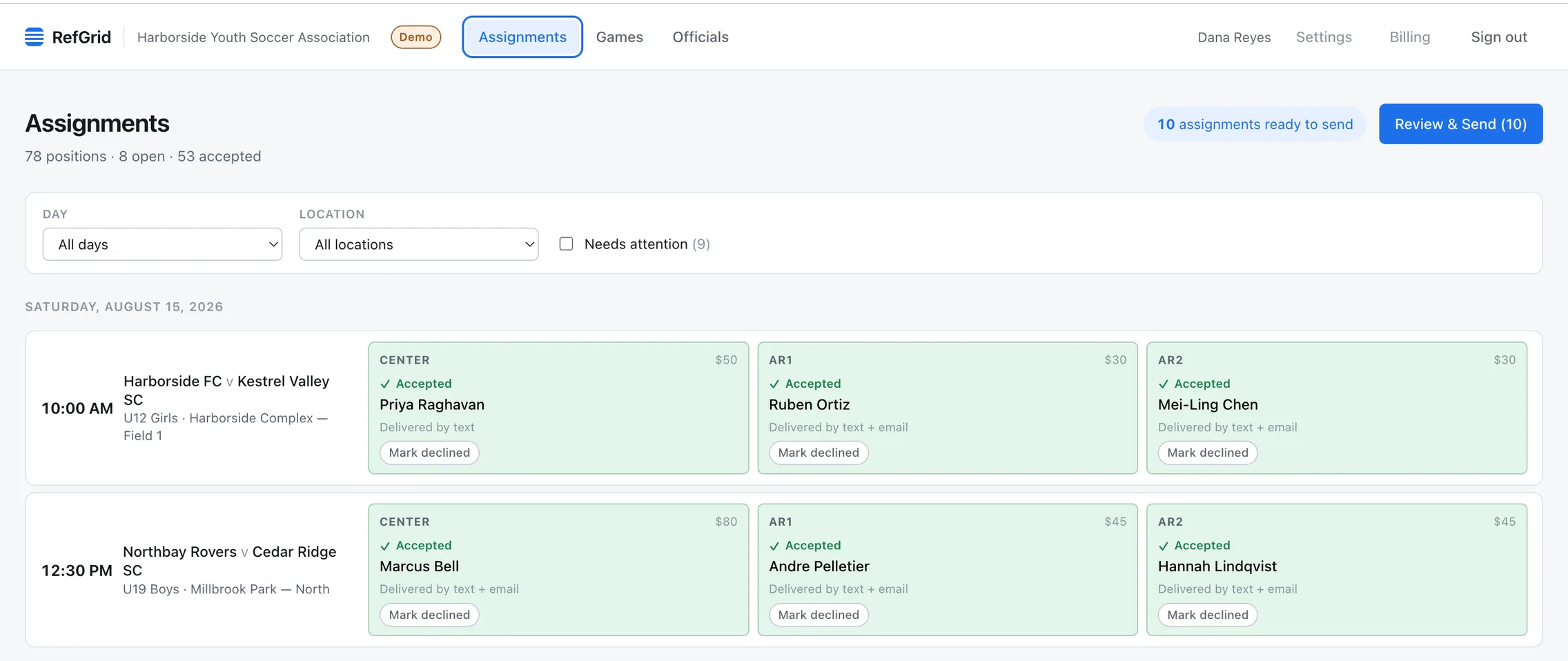Click the Harborside FC v Kestrel Valley SC game title

[226, 391]
